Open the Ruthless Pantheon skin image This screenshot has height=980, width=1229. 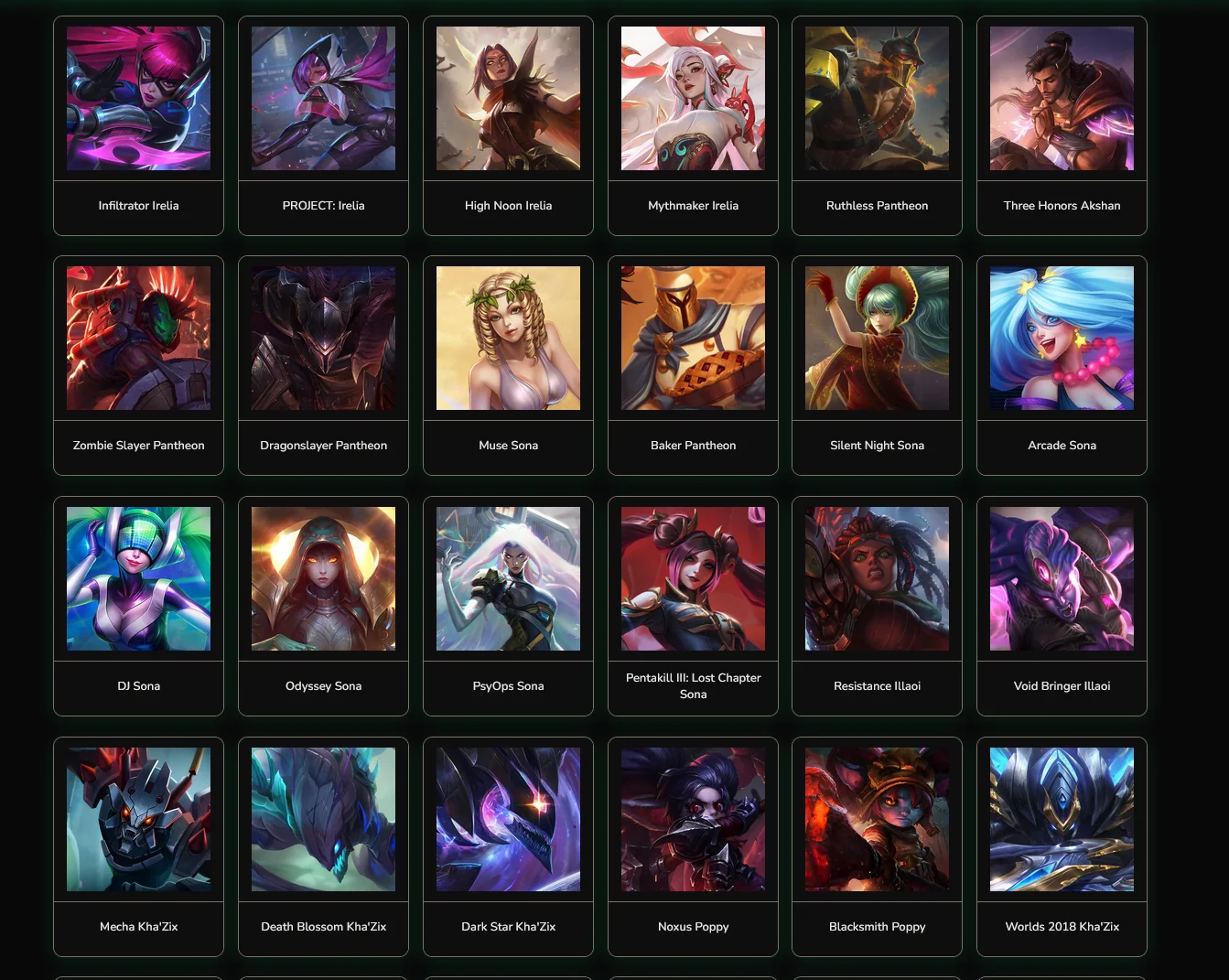[x=877, y=98]
